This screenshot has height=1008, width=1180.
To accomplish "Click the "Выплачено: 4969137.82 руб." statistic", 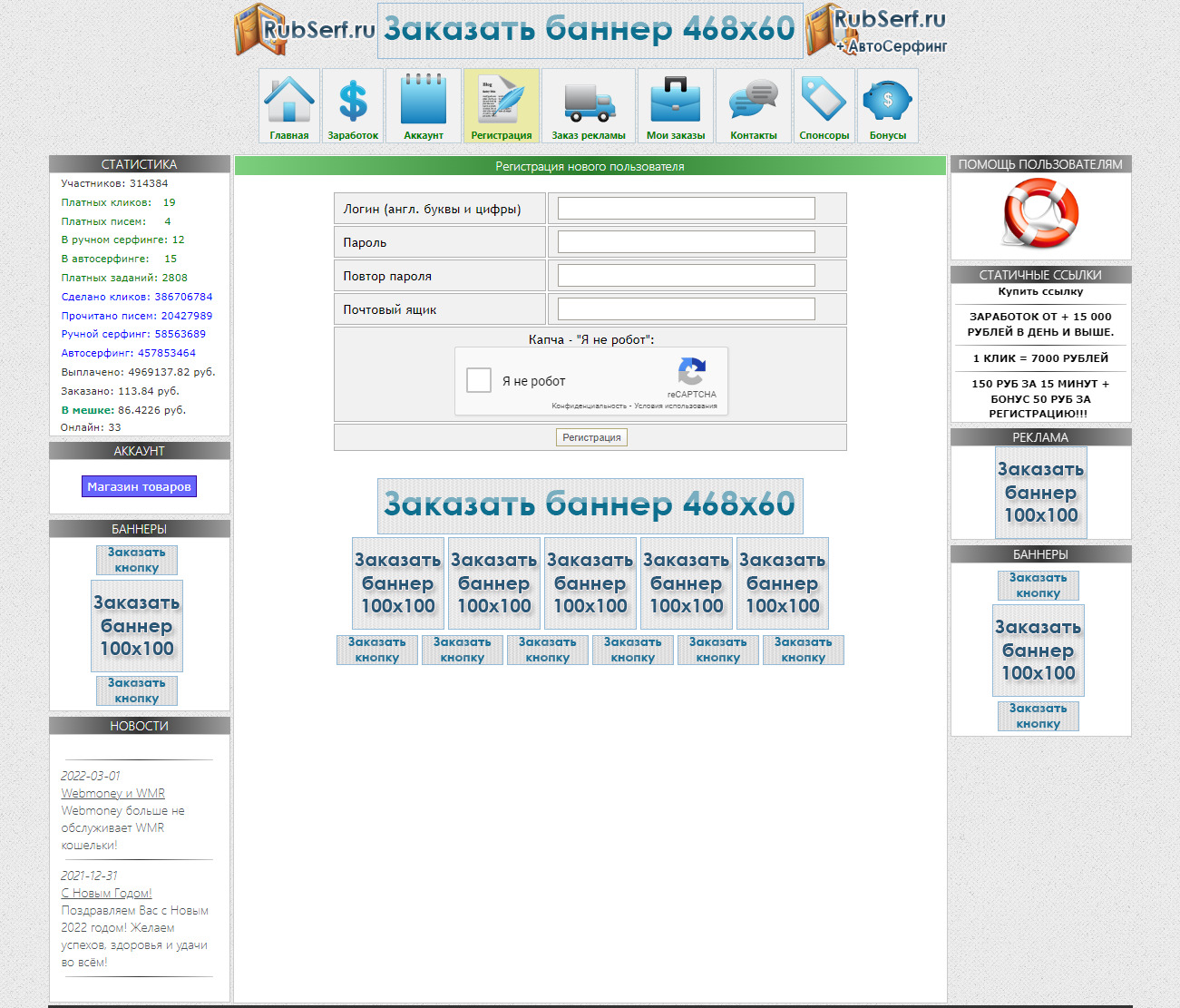I will click(138, 372).
